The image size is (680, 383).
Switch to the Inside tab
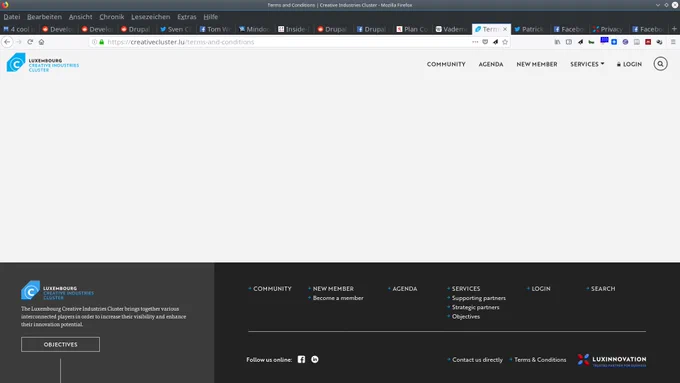pos(294,29)
